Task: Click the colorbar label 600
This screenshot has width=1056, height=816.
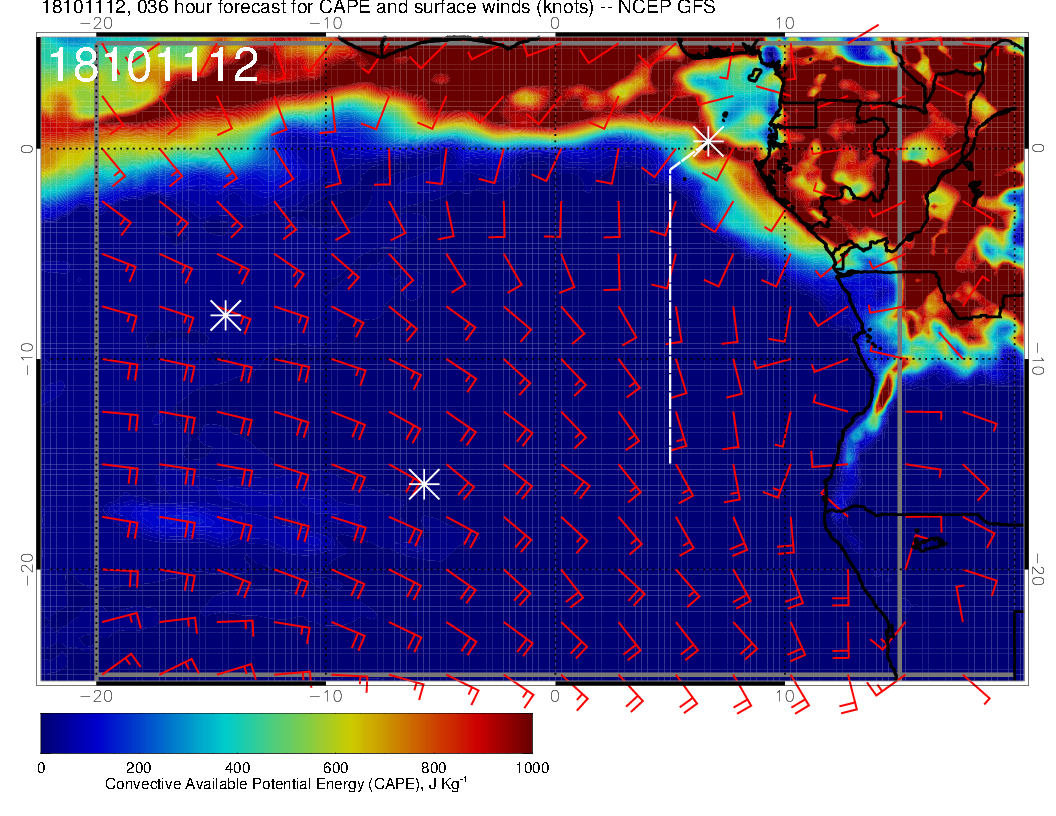Action: point(335,768)
